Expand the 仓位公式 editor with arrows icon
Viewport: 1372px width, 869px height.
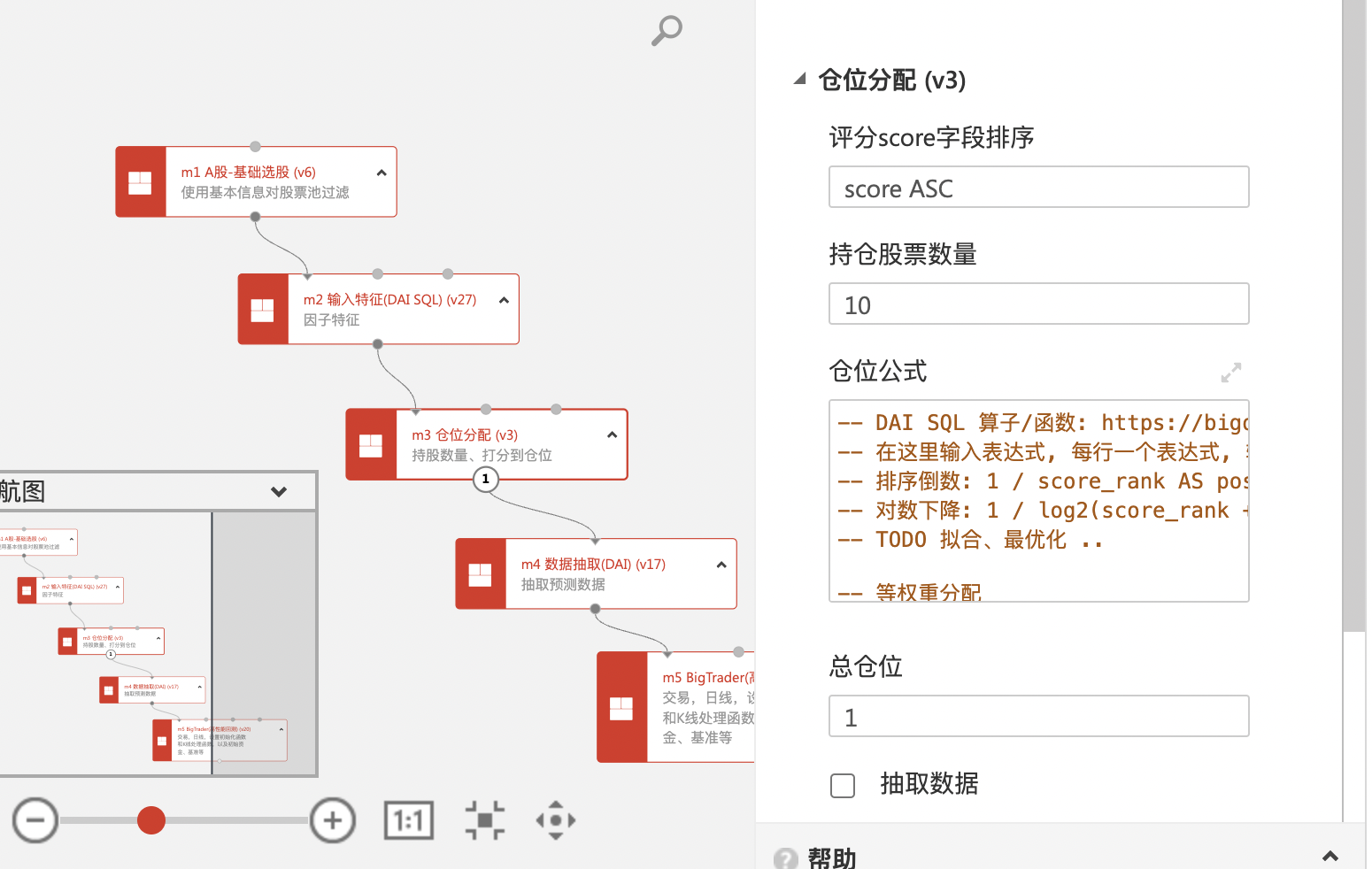pyautogui.click(x=1230, y=373)
